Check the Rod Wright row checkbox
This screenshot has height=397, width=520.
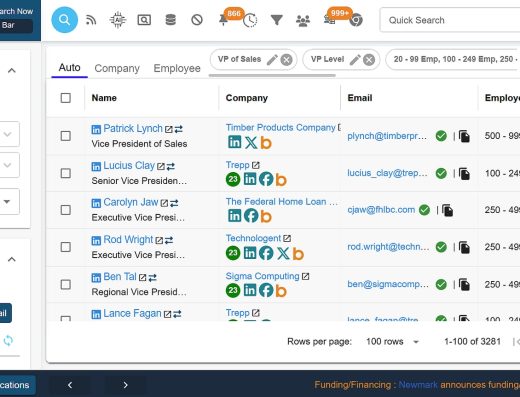pyautogui.click(x=66, y=247)
